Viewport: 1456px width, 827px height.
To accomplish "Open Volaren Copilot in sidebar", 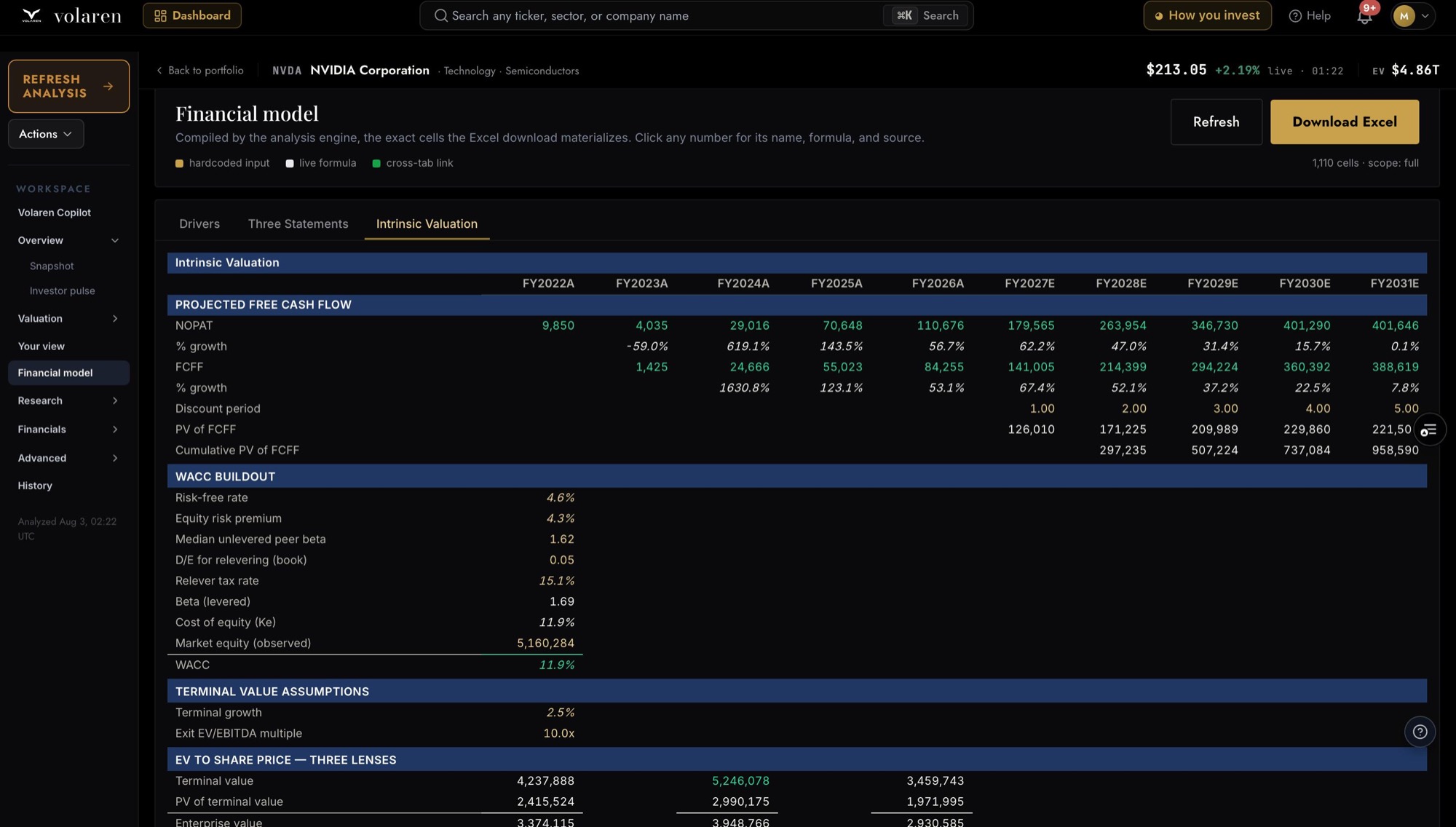I will point(55,213).
